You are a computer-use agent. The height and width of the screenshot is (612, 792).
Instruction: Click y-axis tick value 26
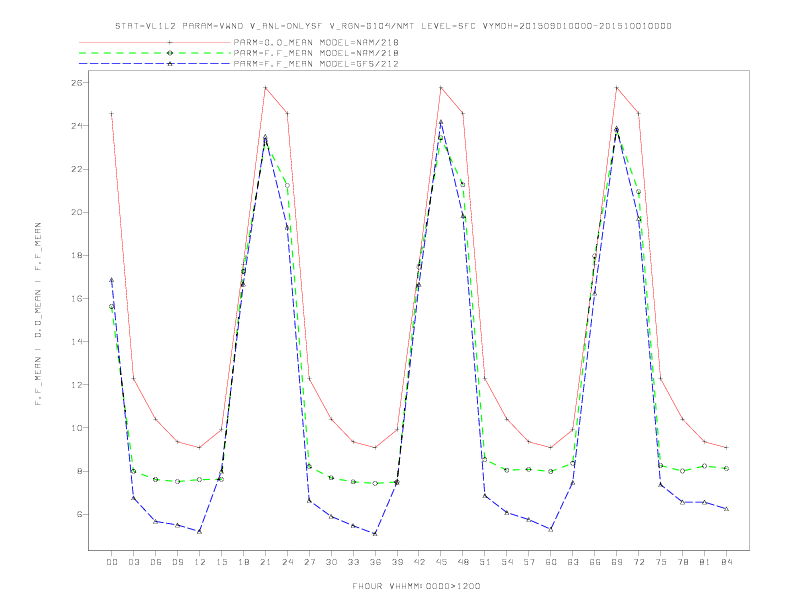pos(76,82)
